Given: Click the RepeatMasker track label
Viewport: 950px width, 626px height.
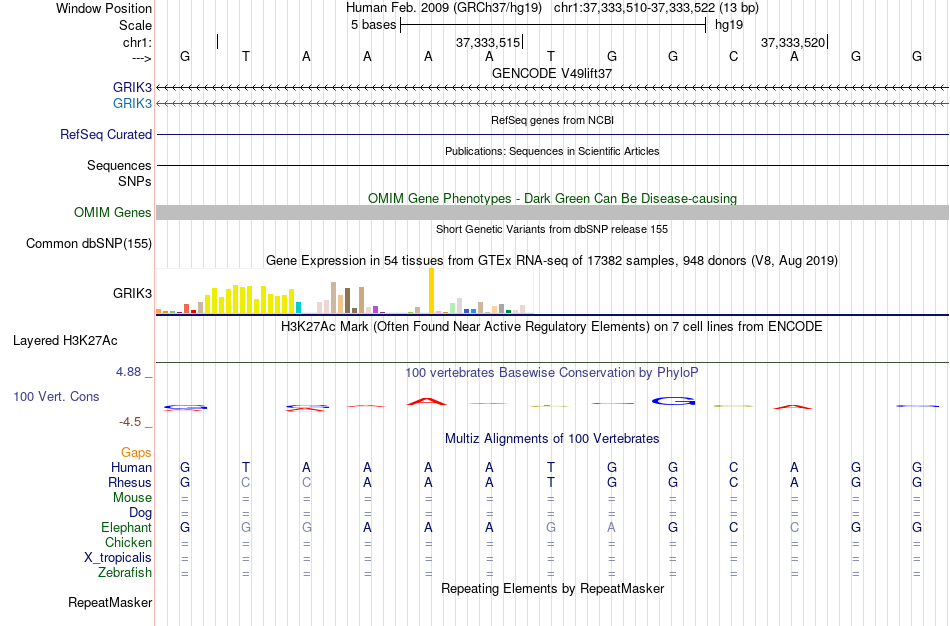Looking at the screenshot, I should [x=110, y=602].
